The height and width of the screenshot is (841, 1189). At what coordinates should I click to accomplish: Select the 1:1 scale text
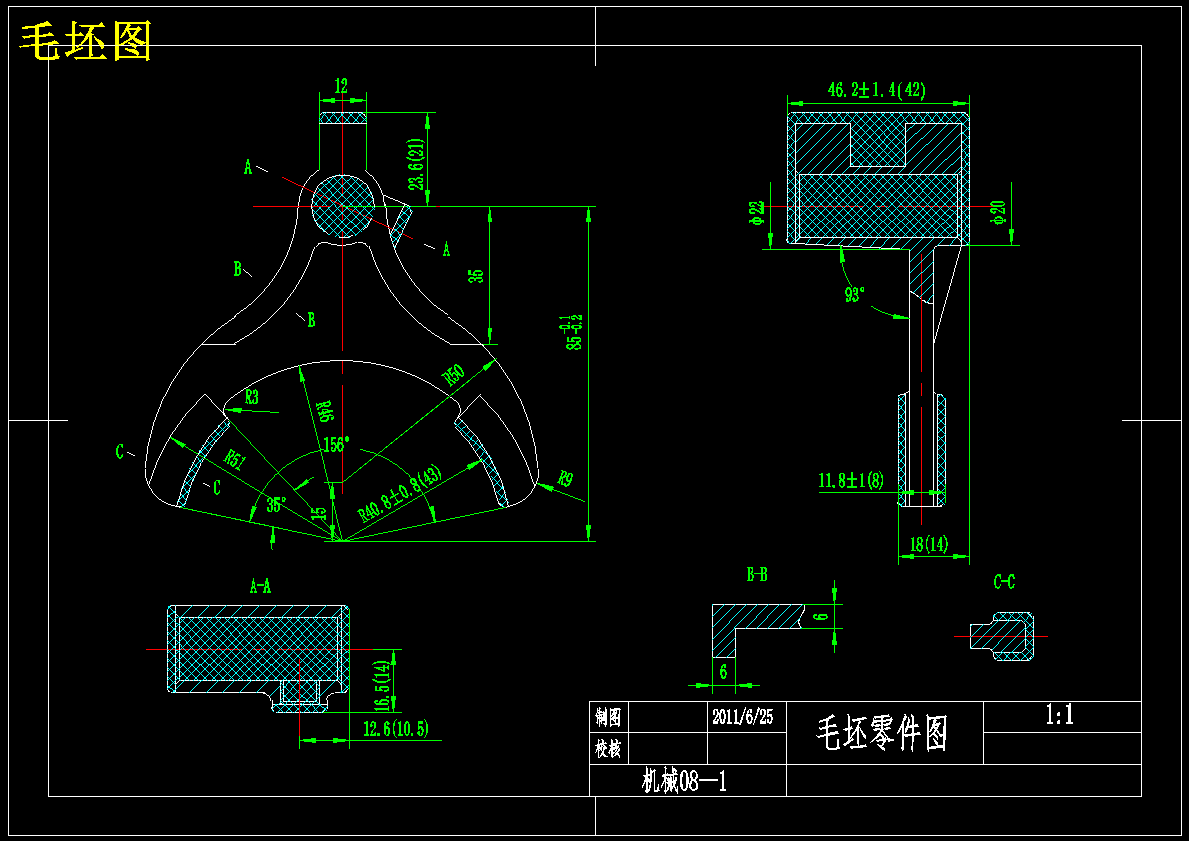(1059, 714)
